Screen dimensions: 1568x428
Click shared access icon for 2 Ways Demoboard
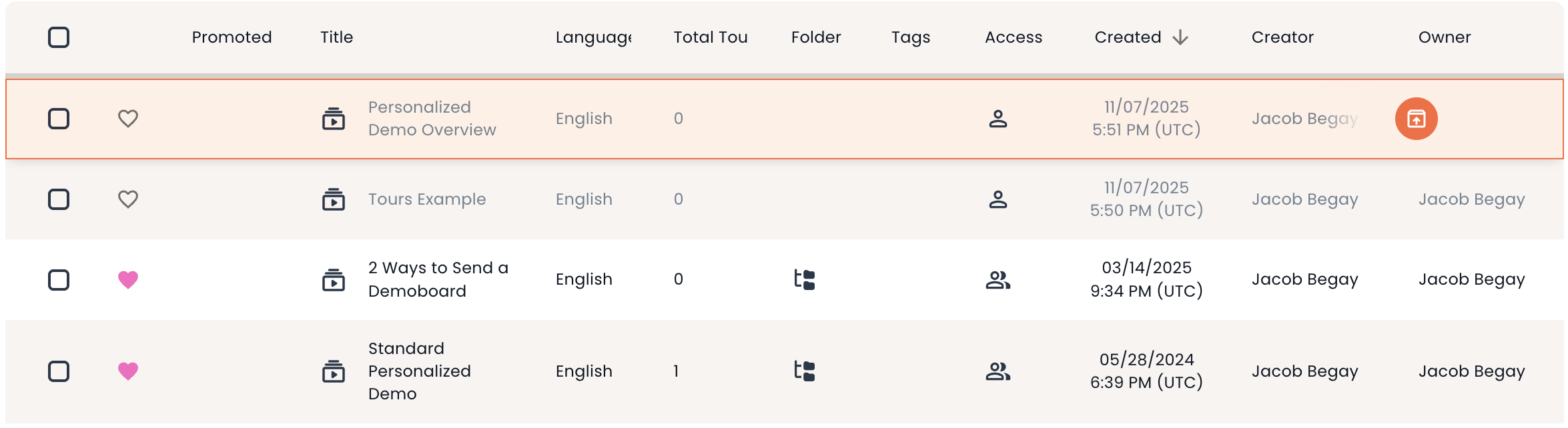[998, 280]
